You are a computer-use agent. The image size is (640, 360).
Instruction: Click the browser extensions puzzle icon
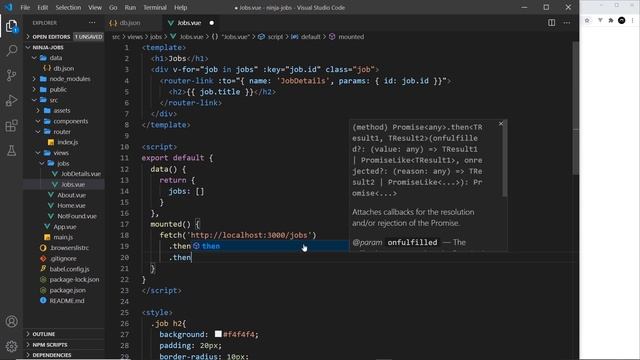click(611, 20)
